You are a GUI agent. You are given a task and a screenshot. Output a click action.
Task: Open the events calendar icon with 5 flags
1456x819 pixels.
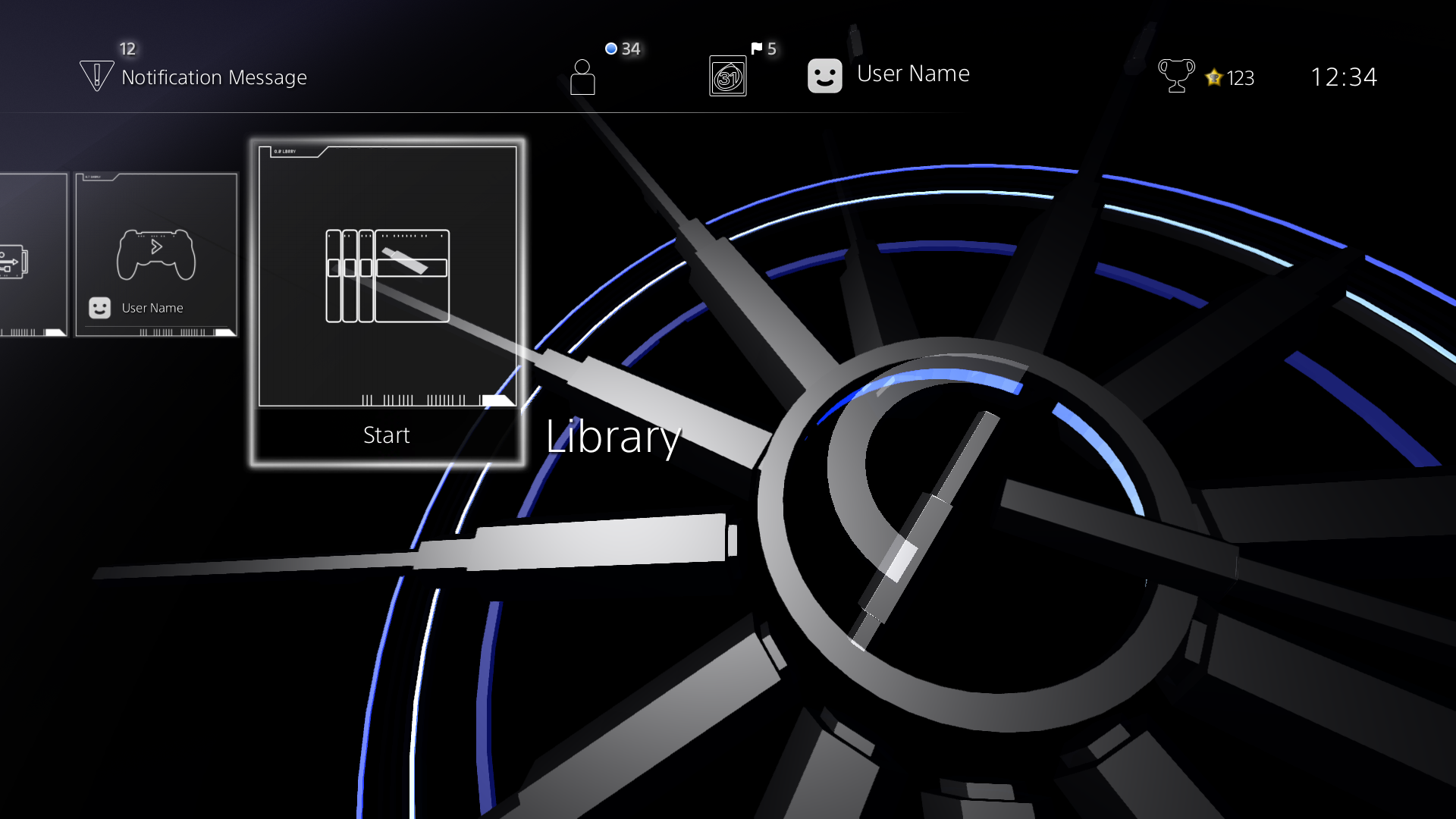click(727, 76)
